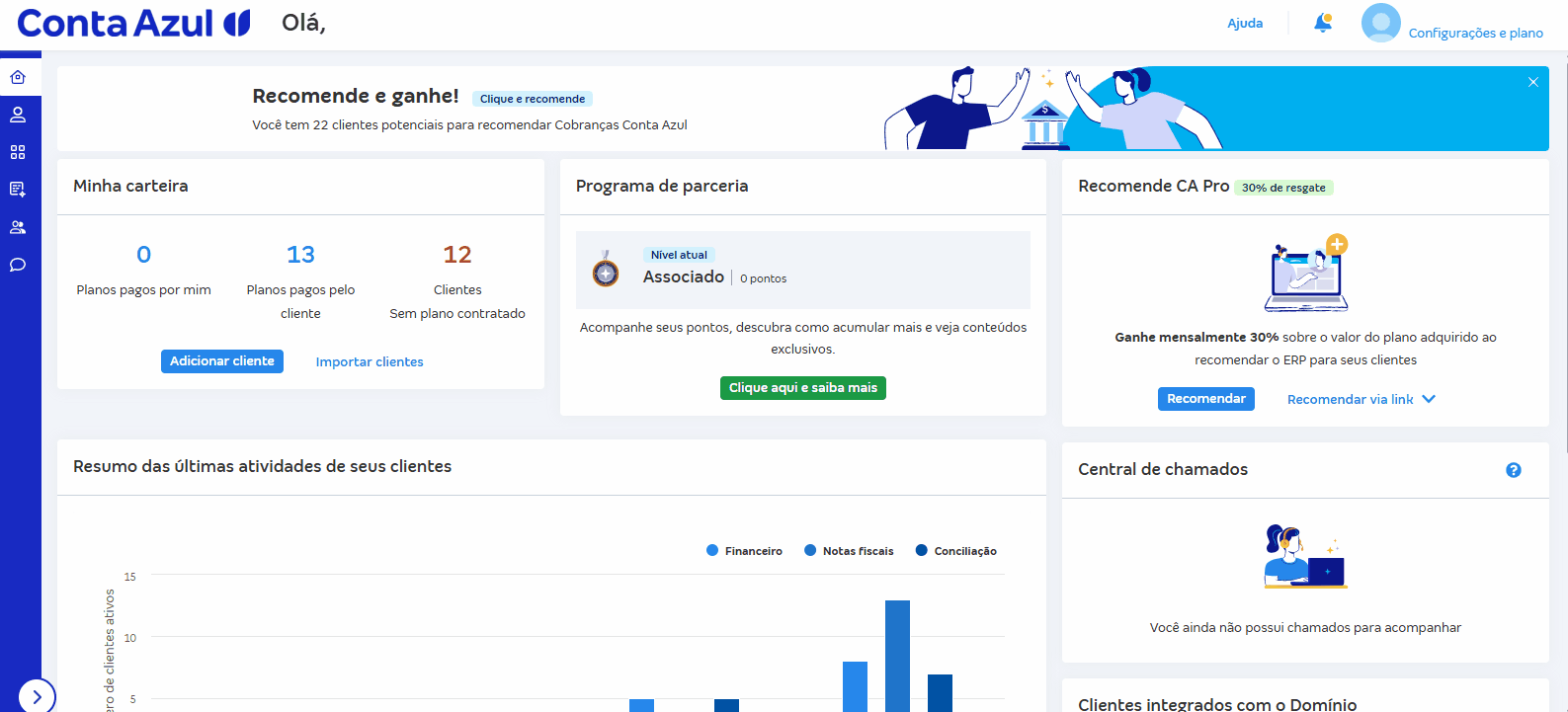This screenshot has height=712, width=1568.
Task: Open Configurações e plano menu
Action: pyautogui.click(x=1475, y=33)
